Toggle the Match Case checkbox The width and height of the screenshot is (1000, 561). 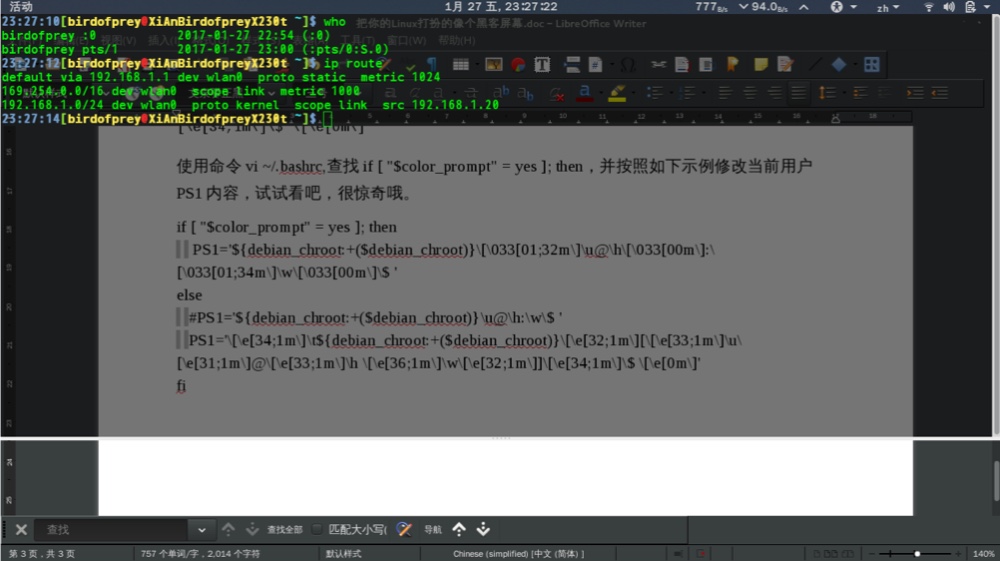pos(317,530)
